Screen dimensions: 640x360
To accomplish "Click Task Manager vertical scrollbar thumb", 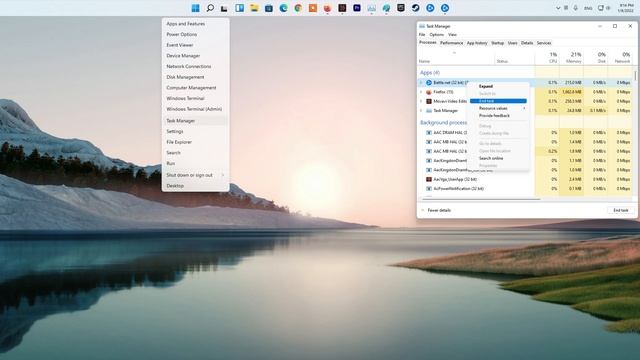I will click(635, 75).
